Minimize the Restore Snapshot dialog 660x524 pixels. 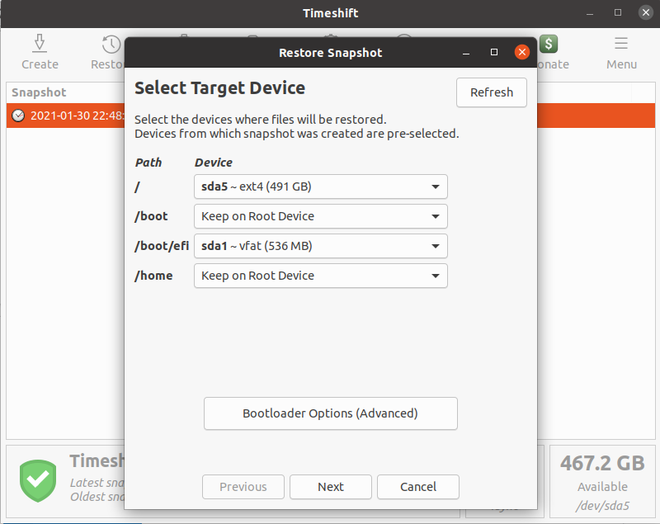(x=466, y=53)
